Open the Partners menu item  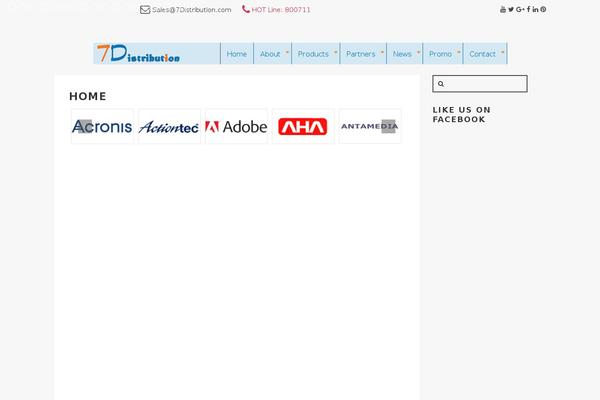360,54
